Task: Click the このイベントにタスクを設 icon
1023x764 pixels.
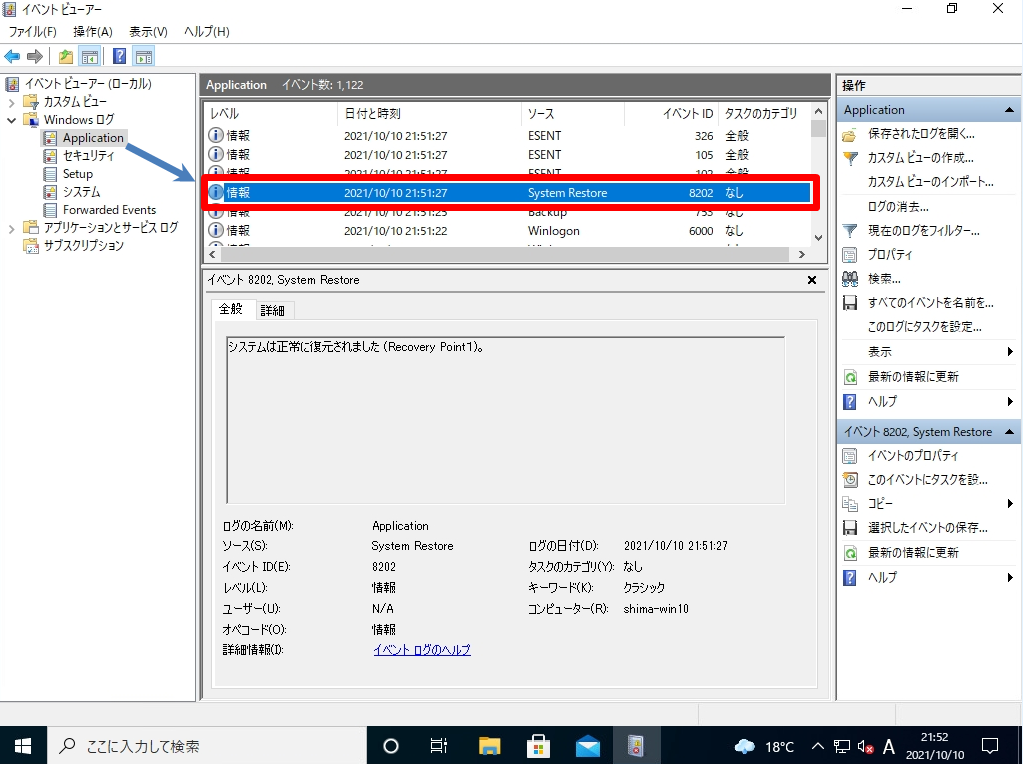Action: (849, 480)
